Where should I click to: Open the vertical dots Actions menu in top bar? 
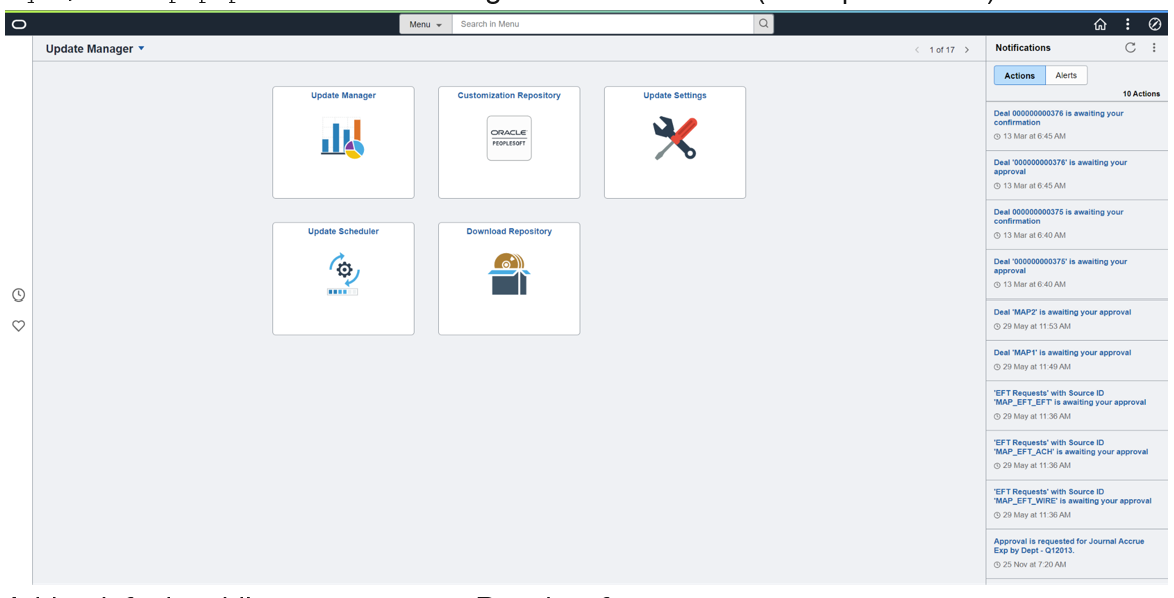click(x=1128, y=24)
